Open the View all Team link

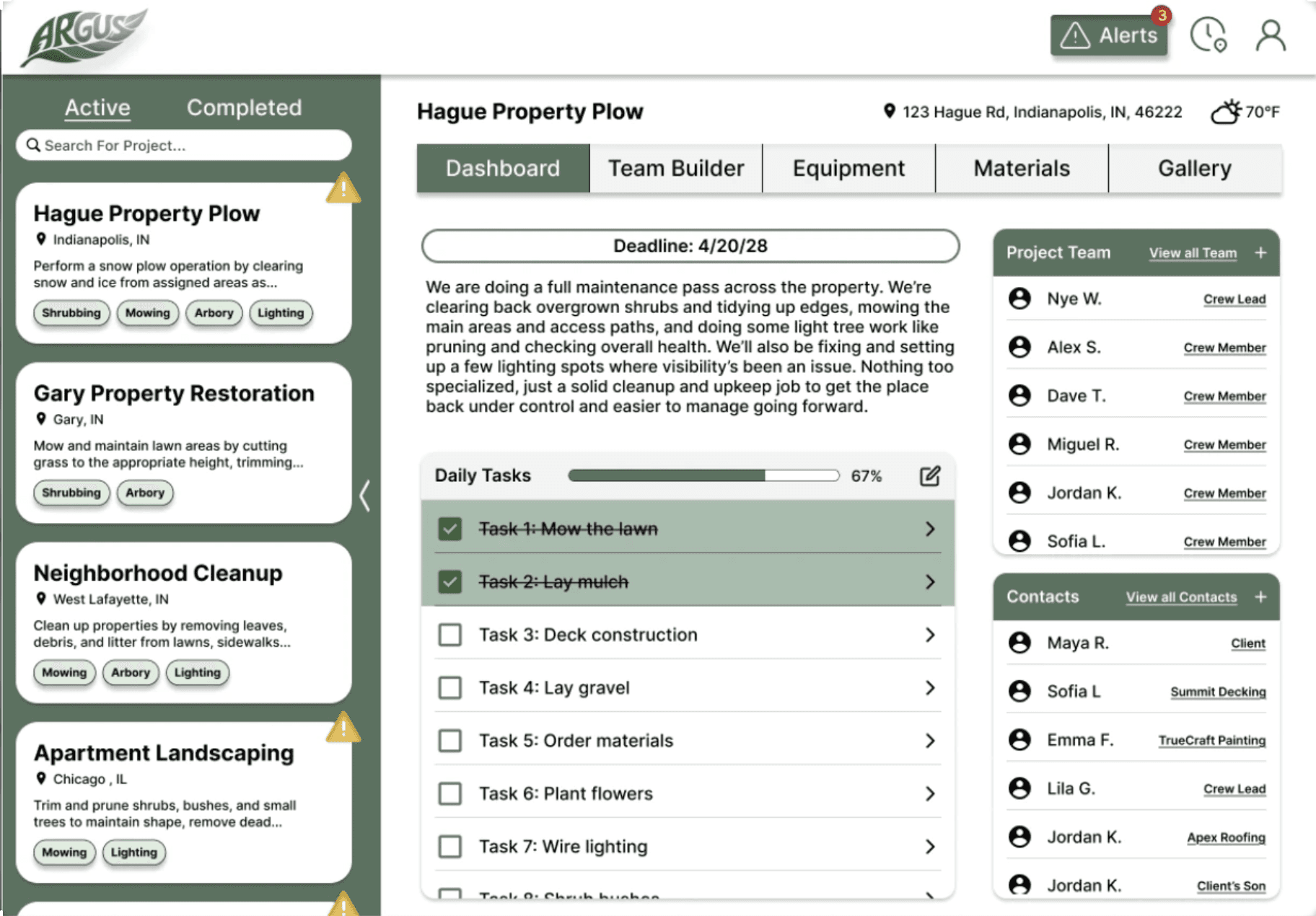[x=1193, y=253]
